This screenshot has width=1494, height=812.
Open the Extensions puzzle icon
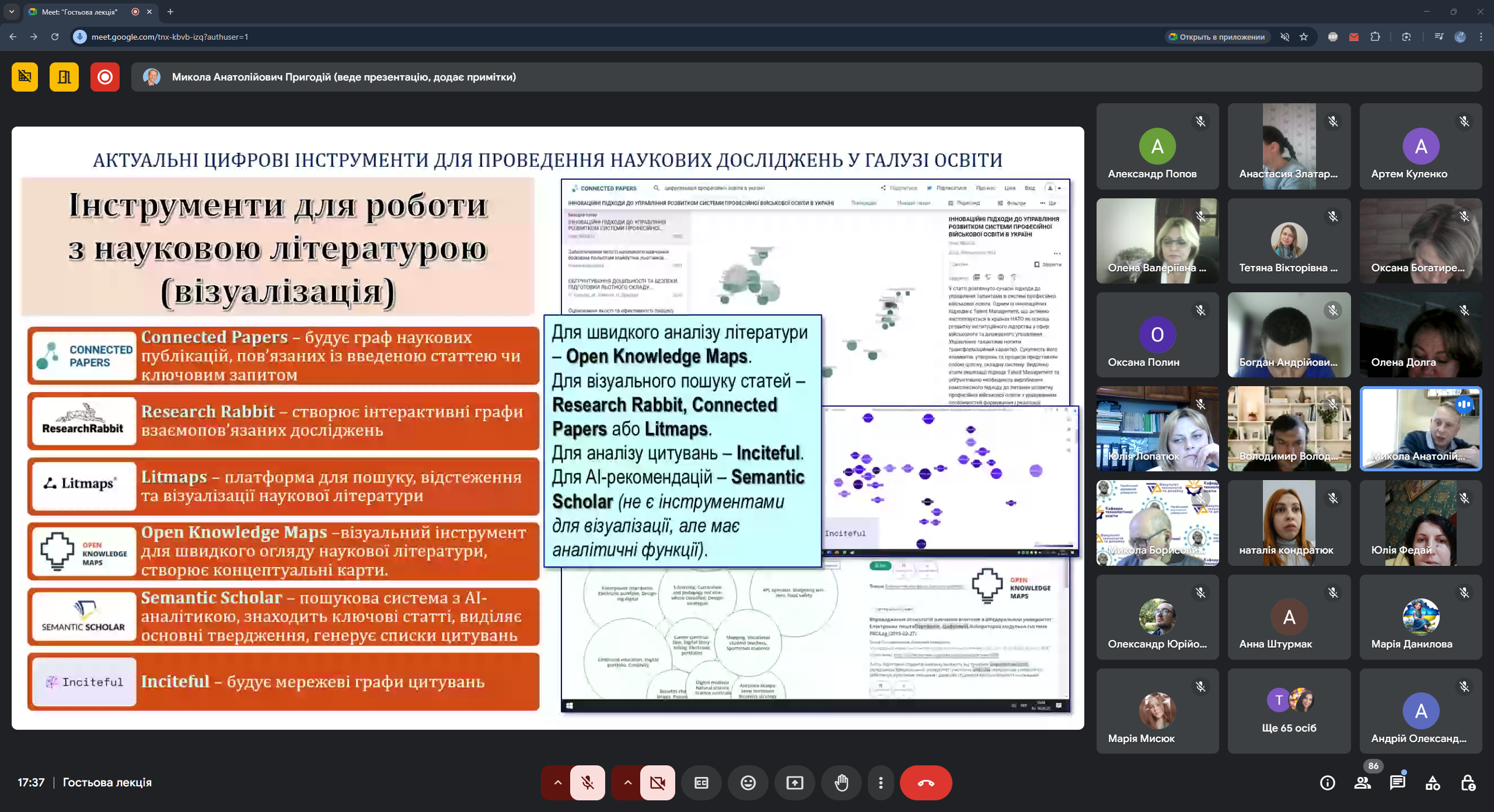pyautogui.click(x=1376, y=37)
